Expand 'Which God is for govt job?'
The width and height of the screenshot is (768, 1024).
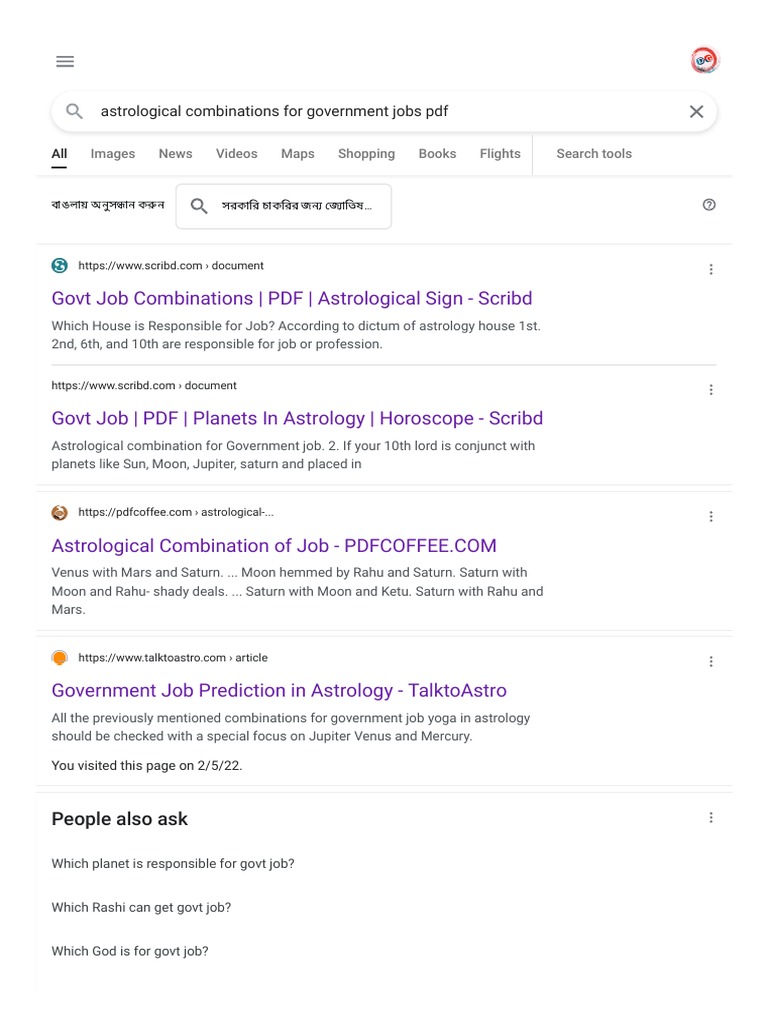pos(130,951)
